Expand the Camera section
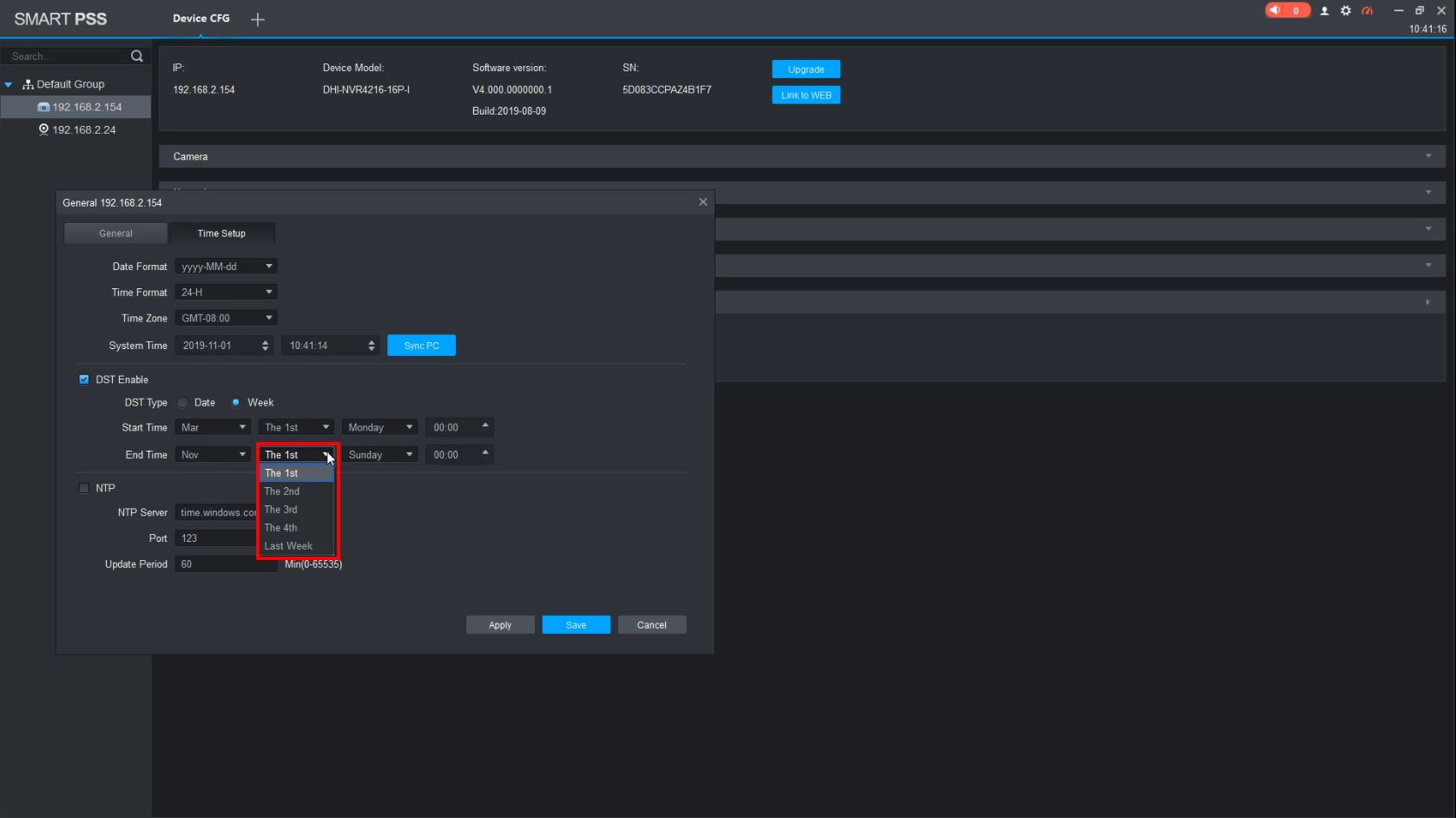This screenshot has width=1456, height=818. click(802, 157)
